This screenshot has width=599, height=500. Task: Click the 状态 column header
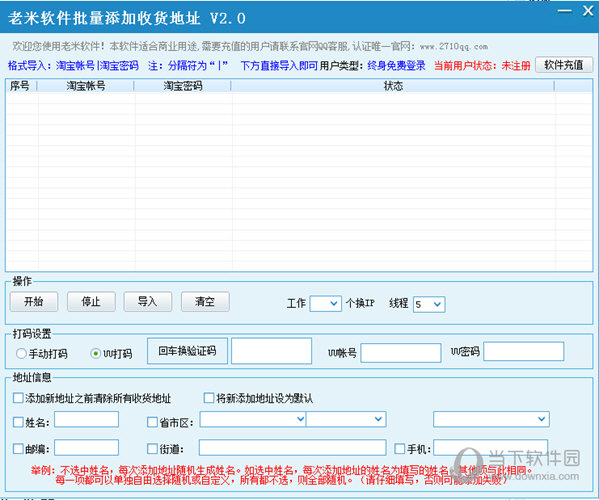(x=393, y=86)
